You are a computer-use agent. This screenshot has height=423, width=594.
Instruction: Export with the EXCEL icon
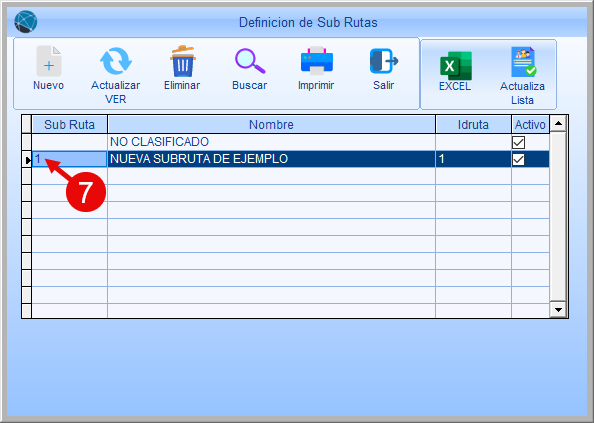point(456,66)
